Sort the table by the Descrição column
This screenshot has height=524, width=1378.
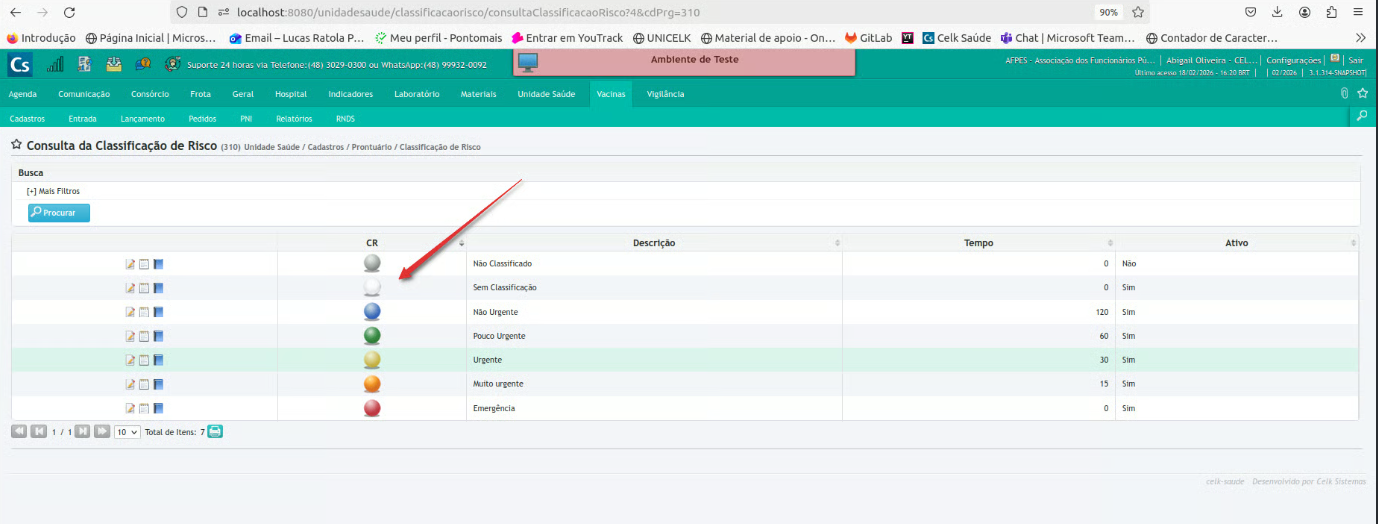[654, 243]
